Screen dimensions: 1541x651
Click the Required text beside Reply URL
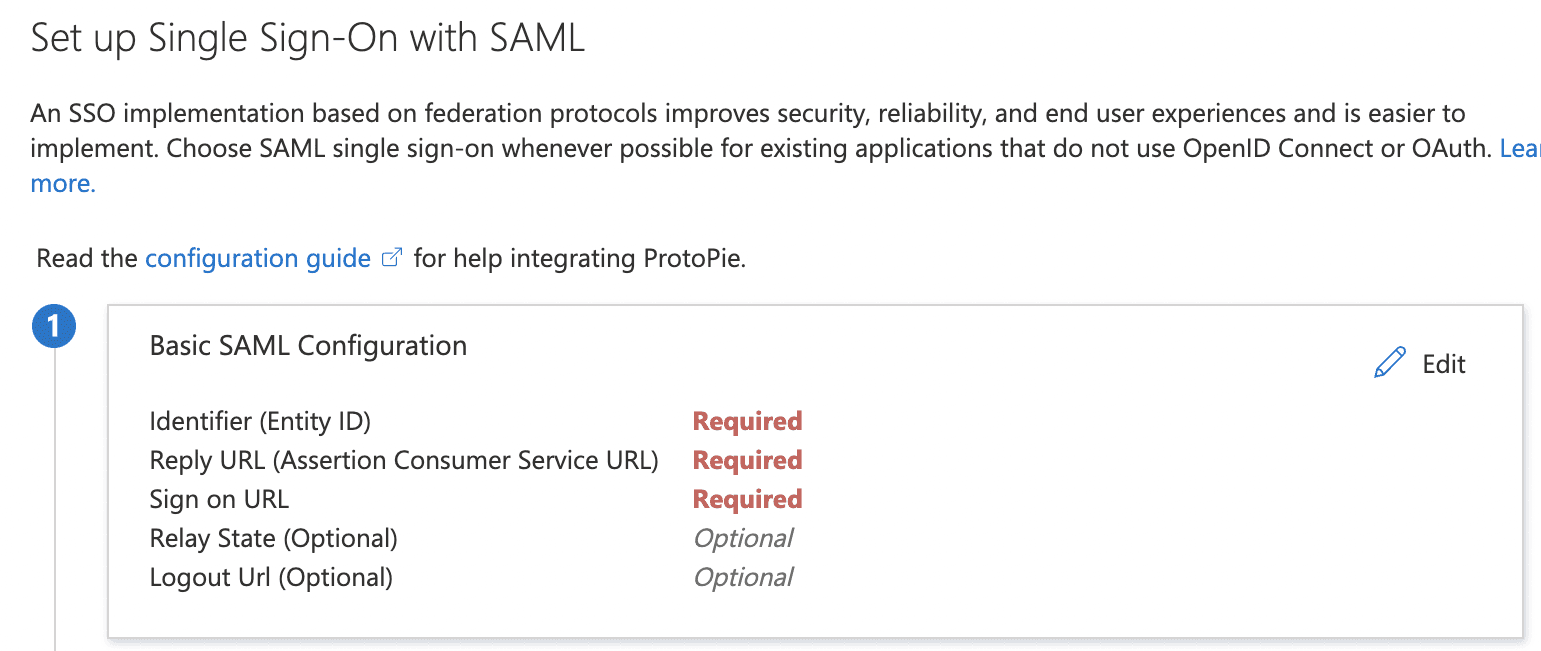click(x=747, y=459)
